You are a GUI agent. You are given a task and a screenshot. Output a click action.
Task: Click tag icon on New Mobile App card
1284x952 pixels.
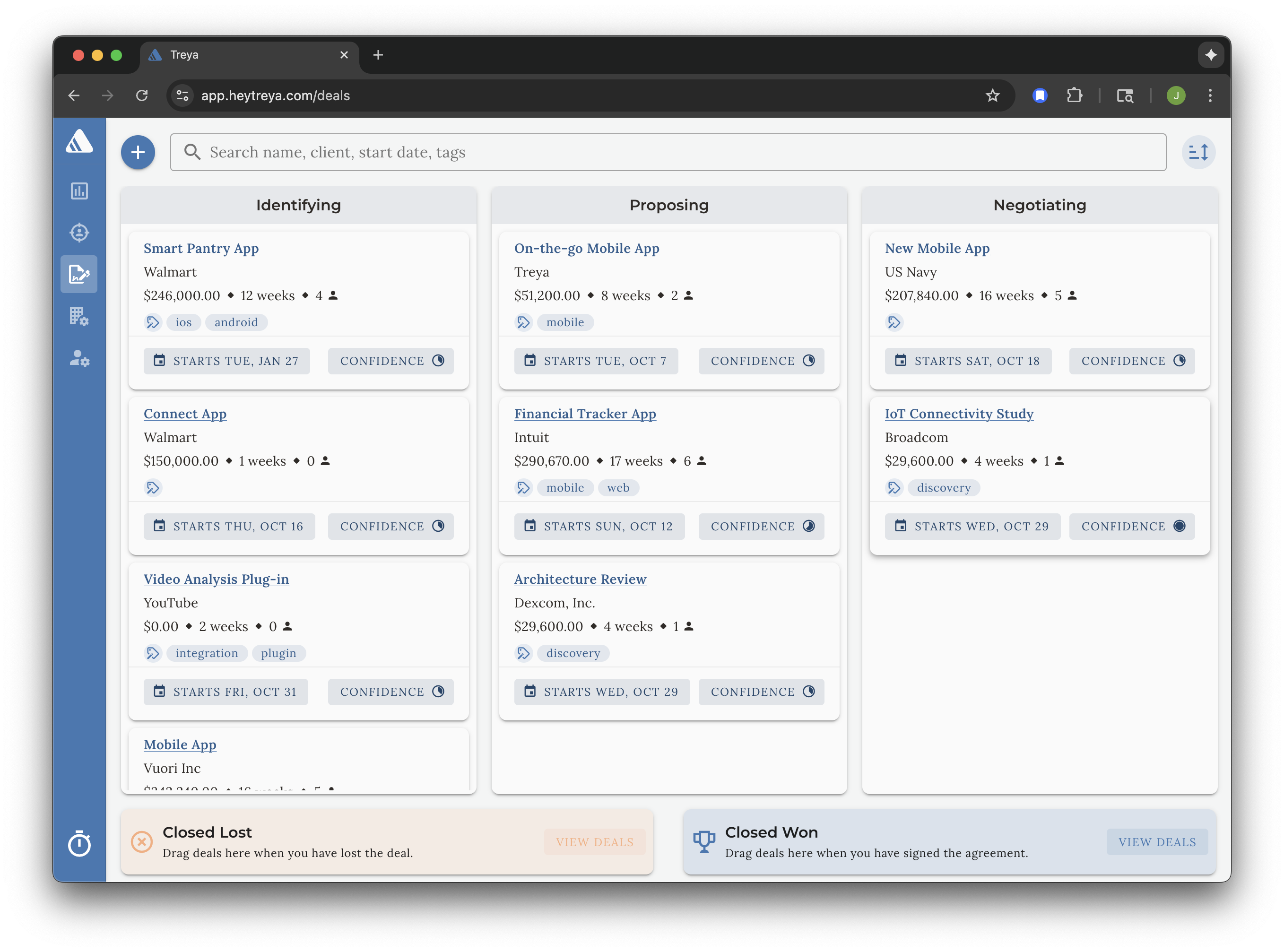[894, 322]
